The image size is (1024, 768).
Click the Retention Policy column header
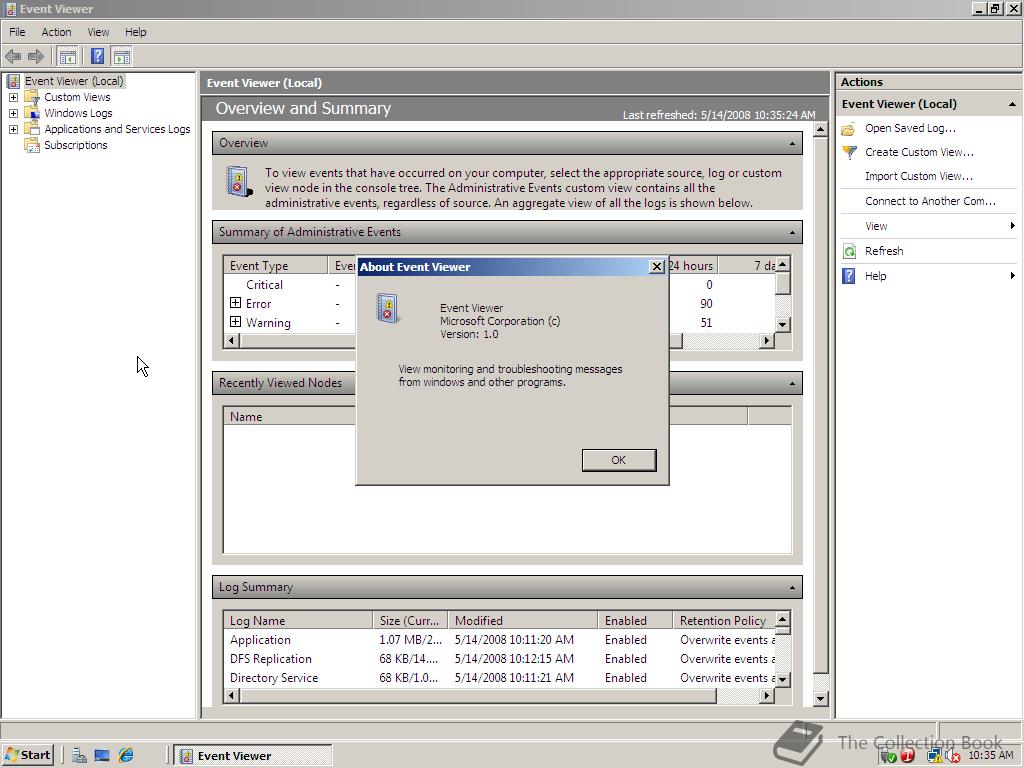[x=724, y=620]
